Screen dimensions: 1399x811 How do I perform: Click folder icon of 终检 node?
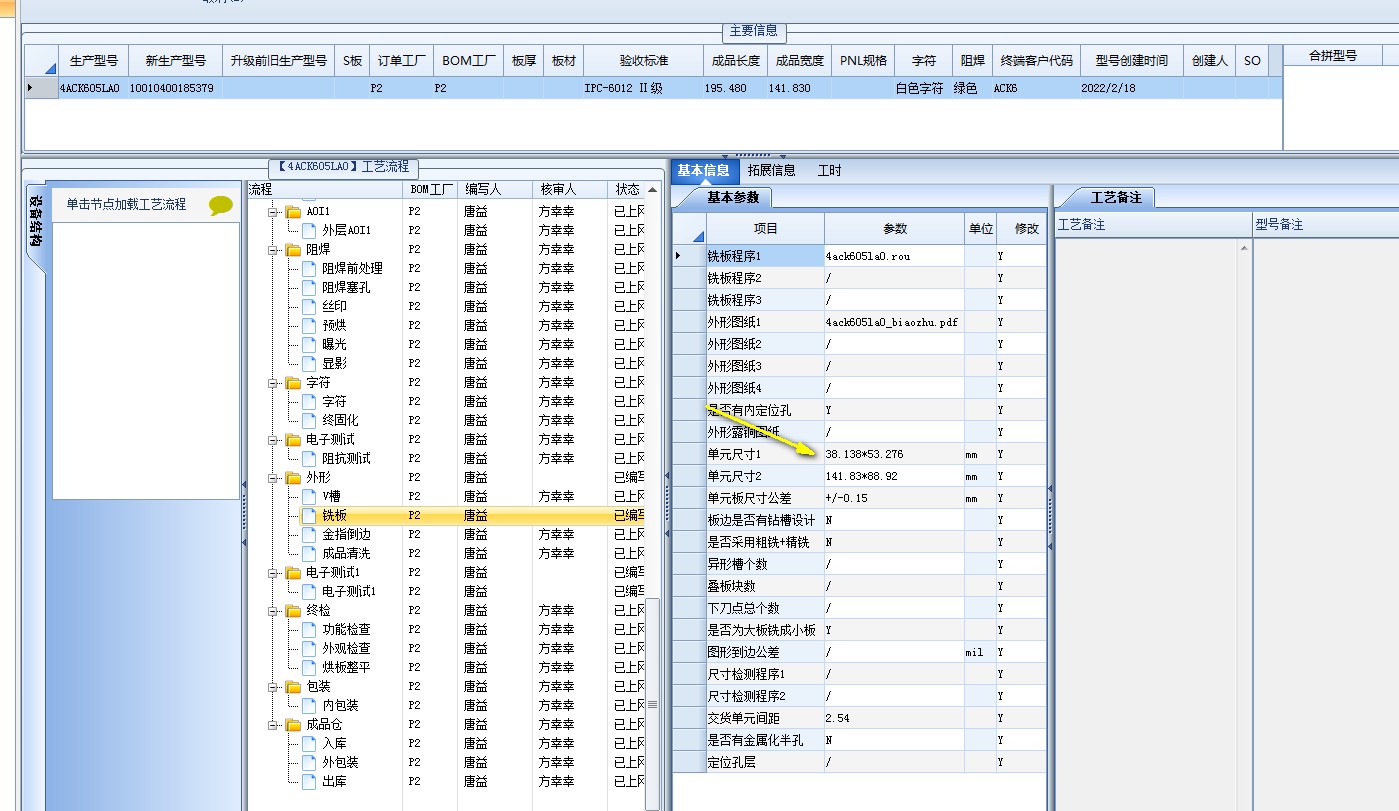(x=293, y=610)
